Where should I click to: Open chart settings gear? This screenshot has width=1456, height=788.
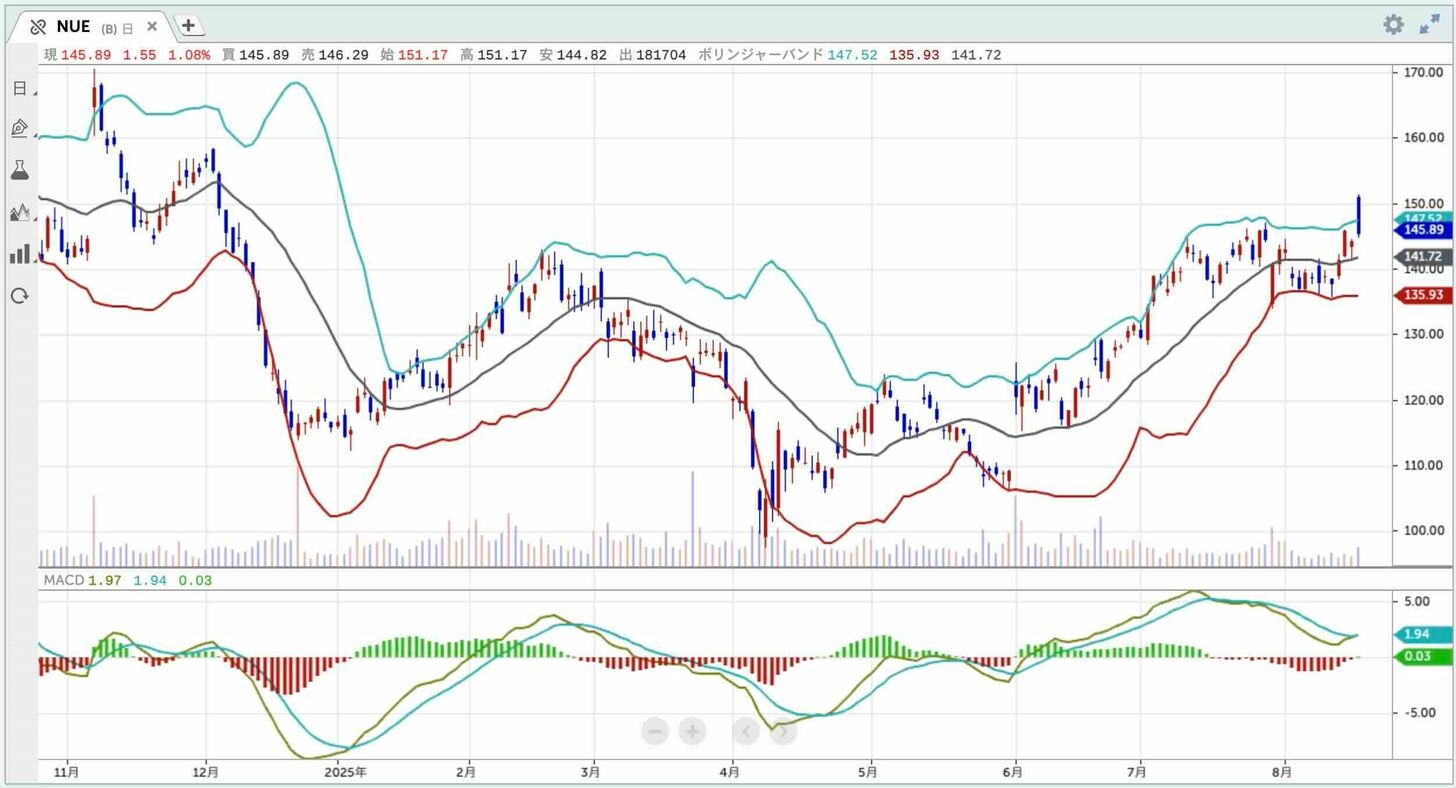[x=1393, y=25]
